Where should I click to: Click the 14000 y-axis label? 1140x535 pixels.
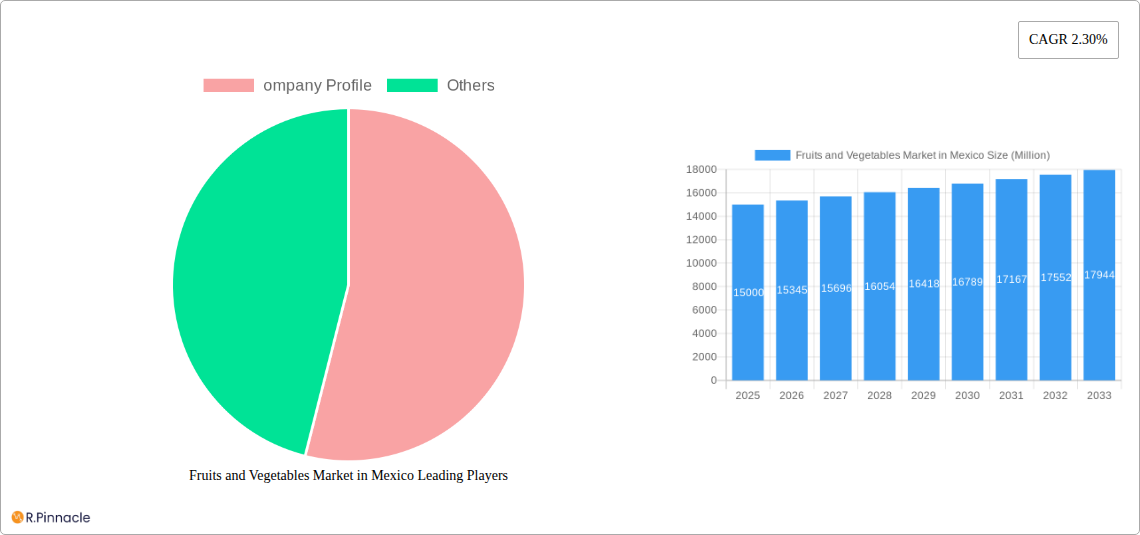tap(702, 216)
